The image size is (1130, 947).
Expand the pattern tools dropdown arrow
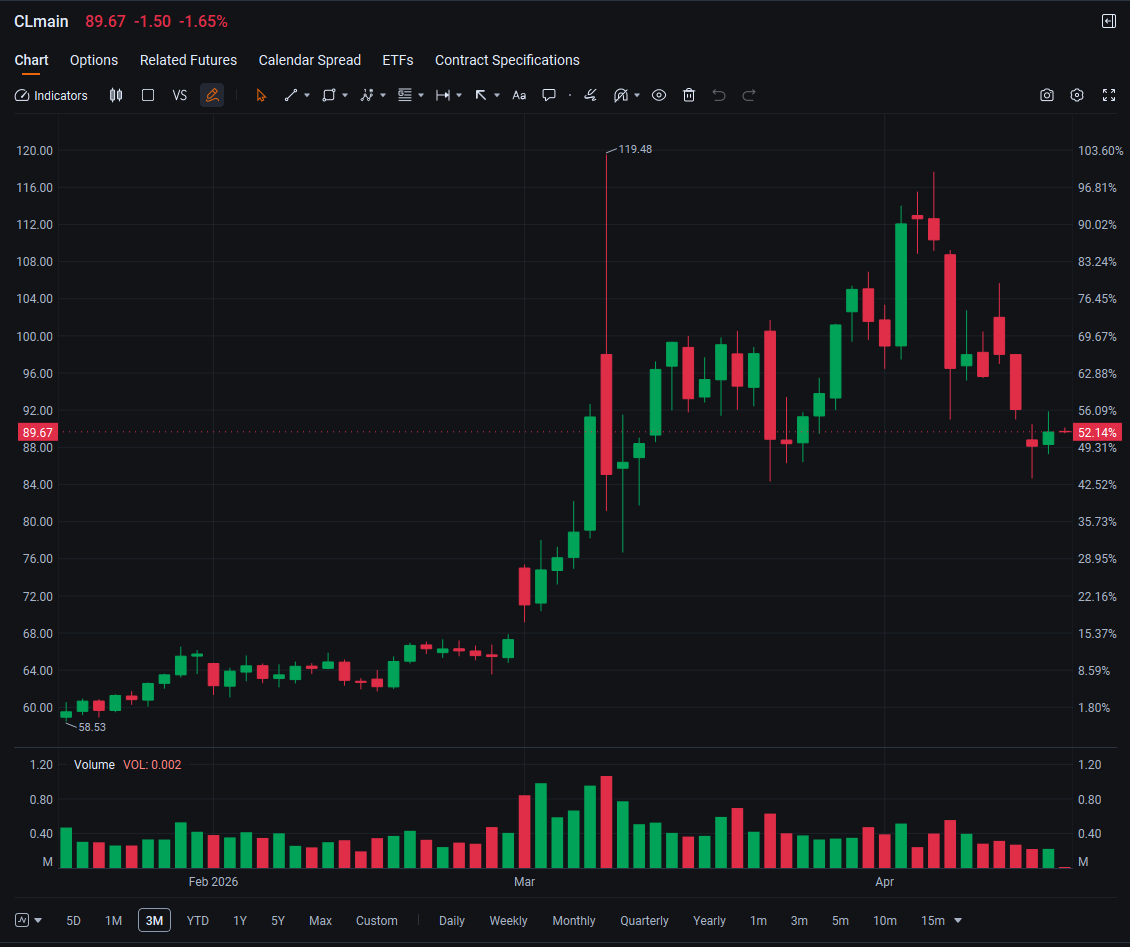[383, 95]
